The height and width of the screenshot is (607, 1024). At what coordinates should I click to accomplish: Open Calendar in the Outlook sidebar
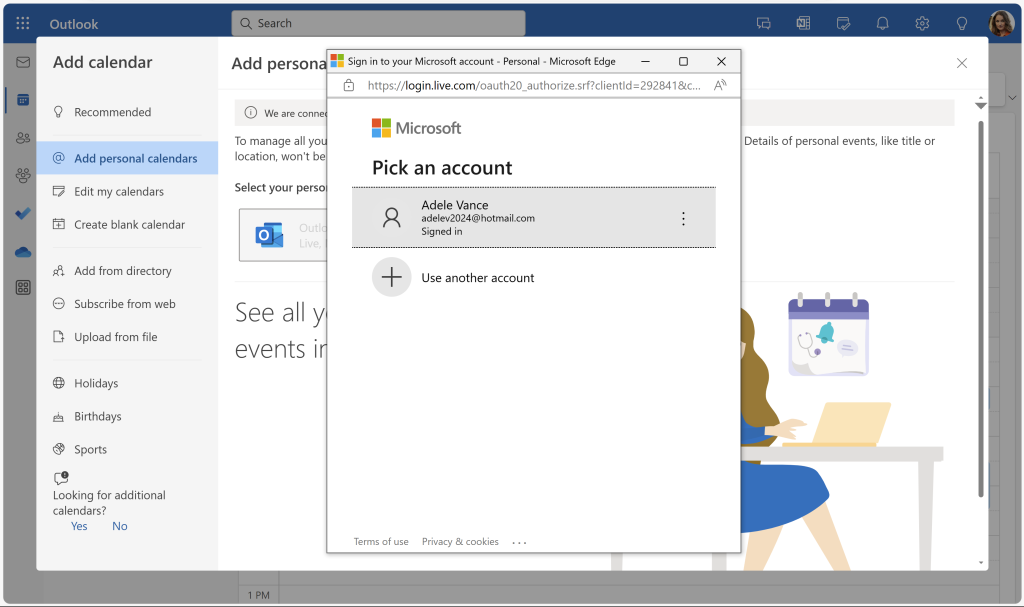23,100
